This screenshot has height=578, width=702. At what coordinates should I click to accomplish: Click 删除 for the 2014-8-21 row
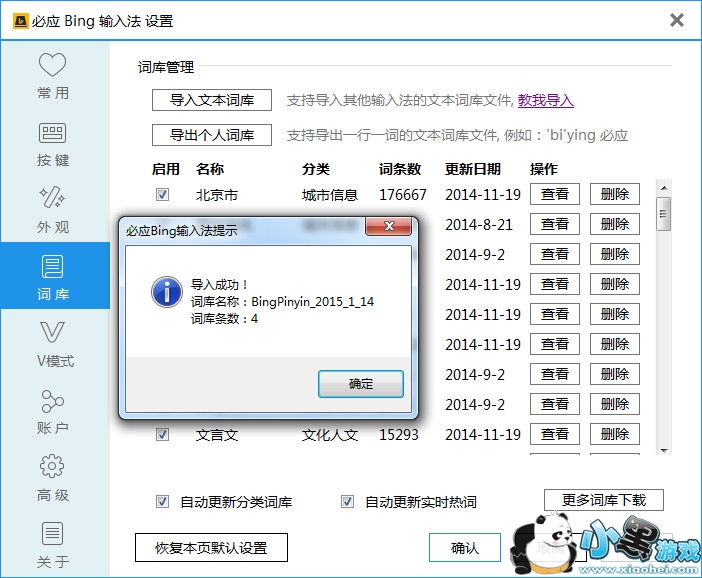(615, 224)
